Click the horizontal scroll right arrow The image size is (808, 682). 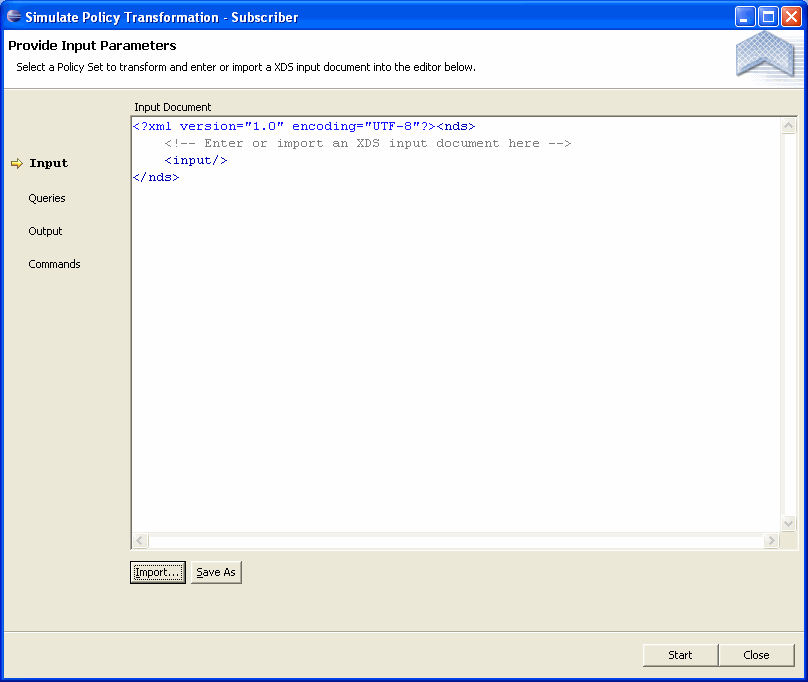[771, 540]
